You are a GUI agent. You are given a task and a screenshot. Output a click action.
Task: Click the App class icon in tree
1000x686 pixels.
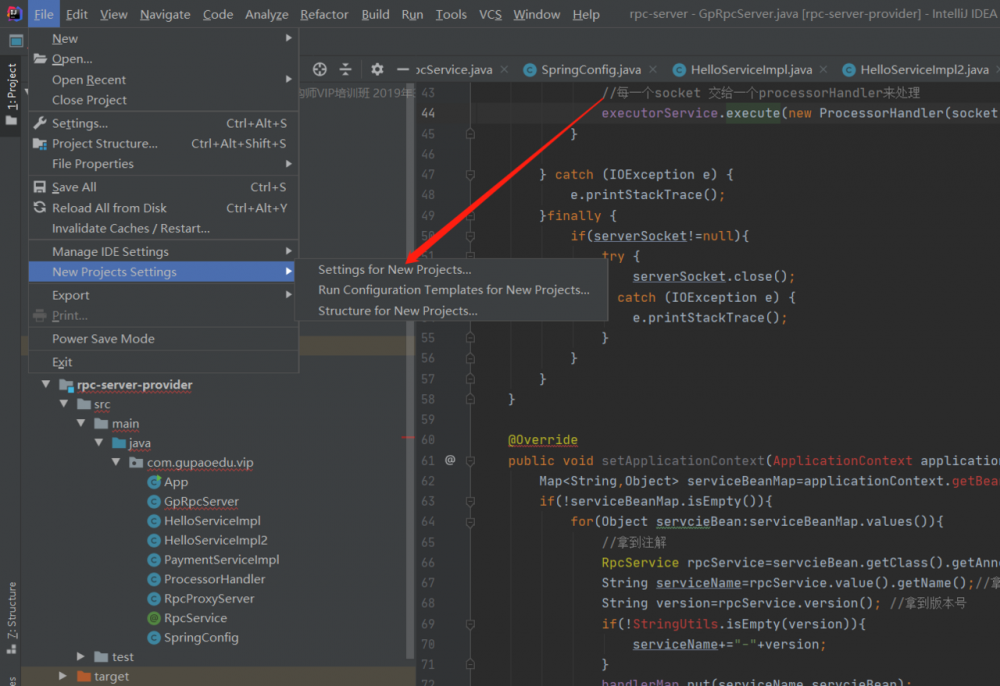click(154, 482)
